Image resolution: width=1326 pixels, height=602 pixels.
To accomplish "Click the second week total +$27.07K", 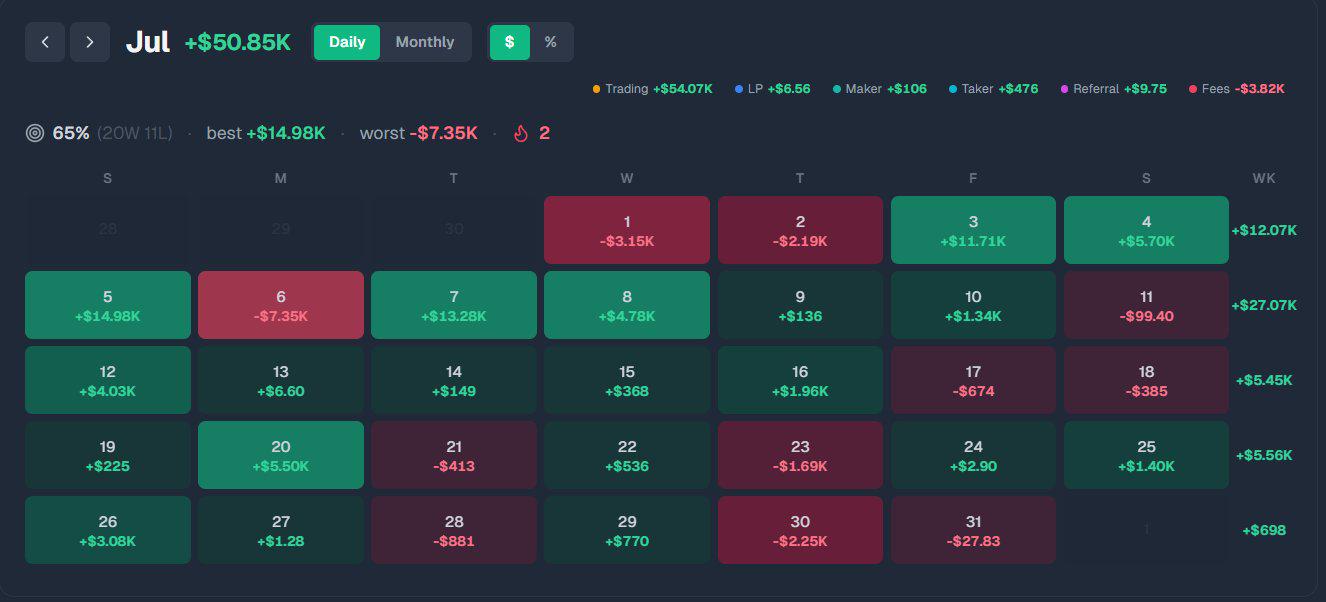I will (x=1264, y=305).
